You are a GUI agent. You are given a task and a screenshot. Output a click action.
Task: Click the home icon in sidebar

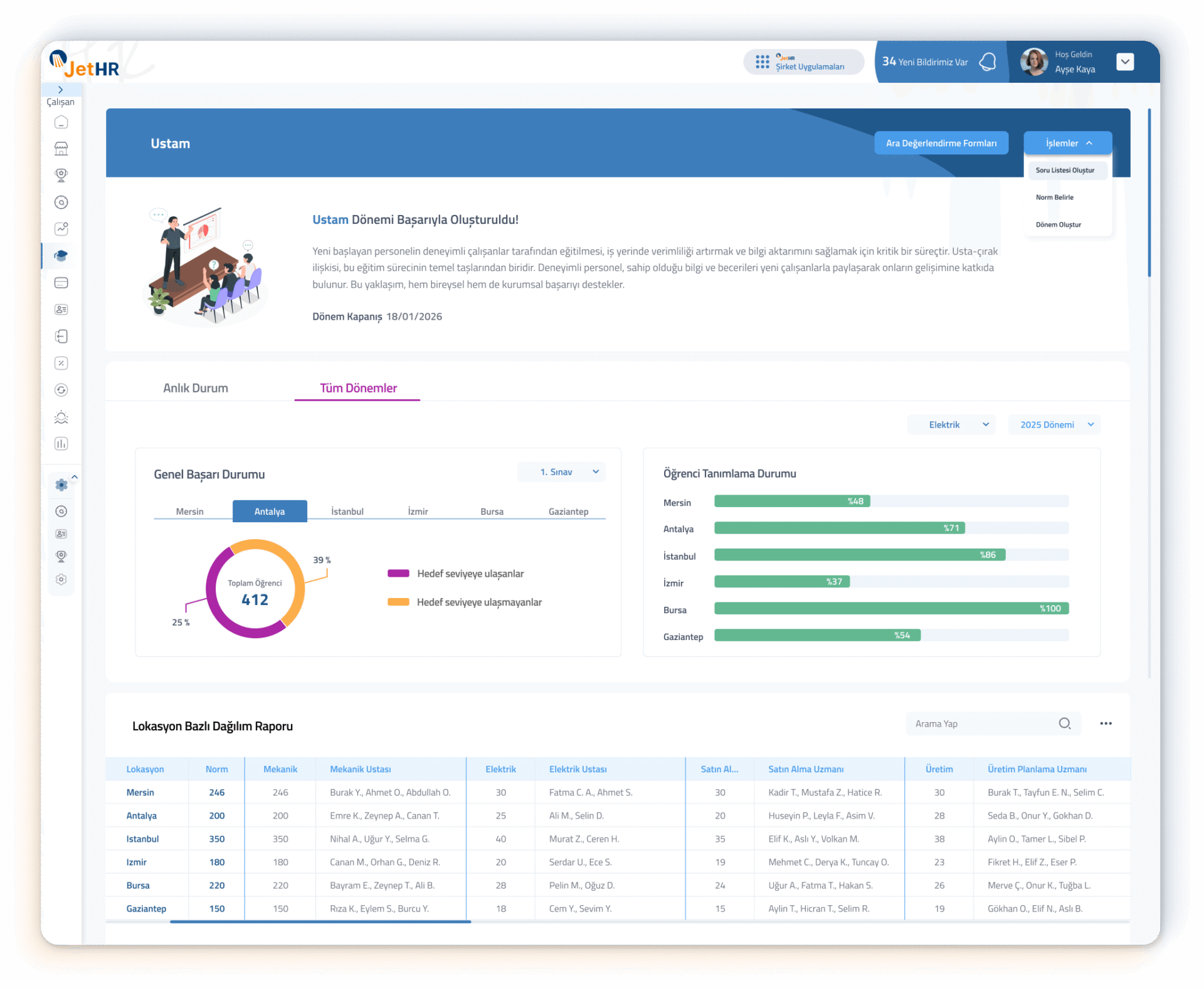pyautogui.click(x=61, y=122)
